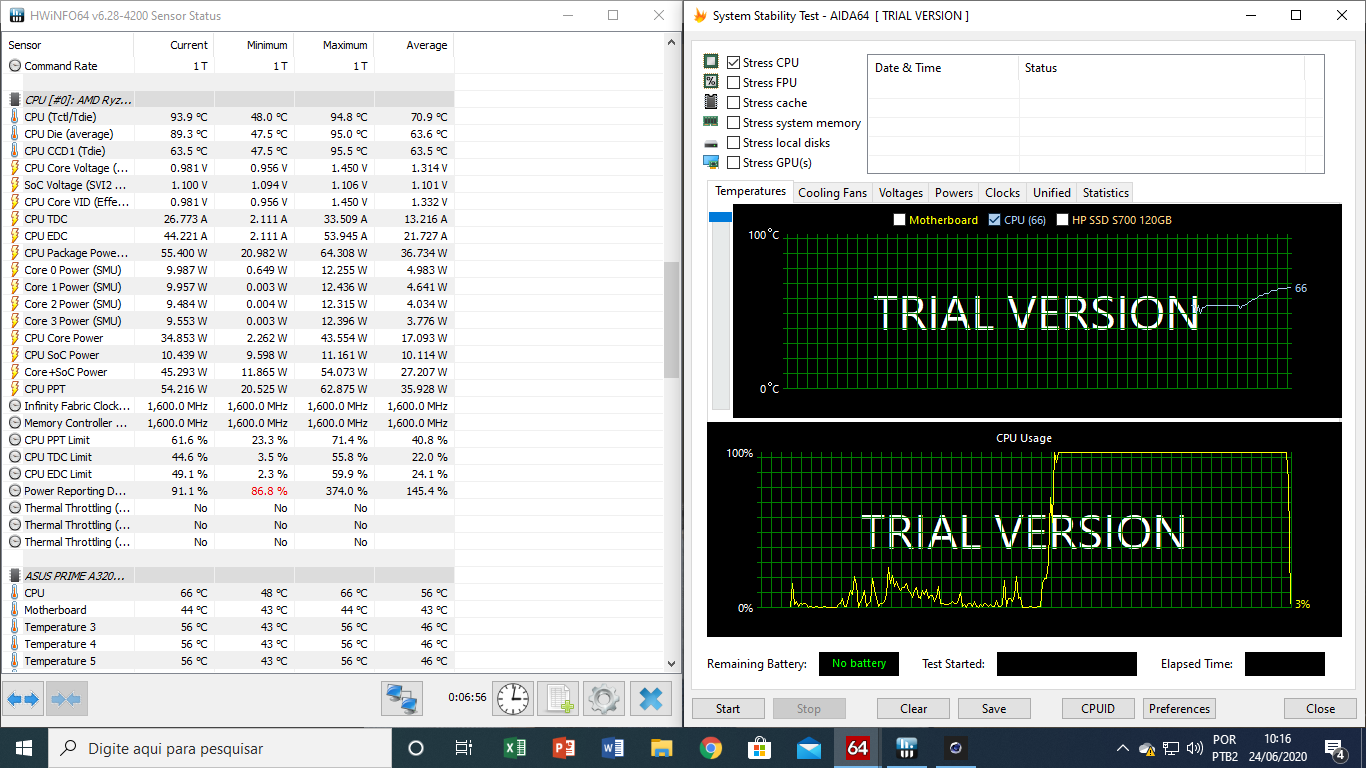The image size is (1366, 768).
Task: Click Clear button in AIDA64
Action: [913, 709]
